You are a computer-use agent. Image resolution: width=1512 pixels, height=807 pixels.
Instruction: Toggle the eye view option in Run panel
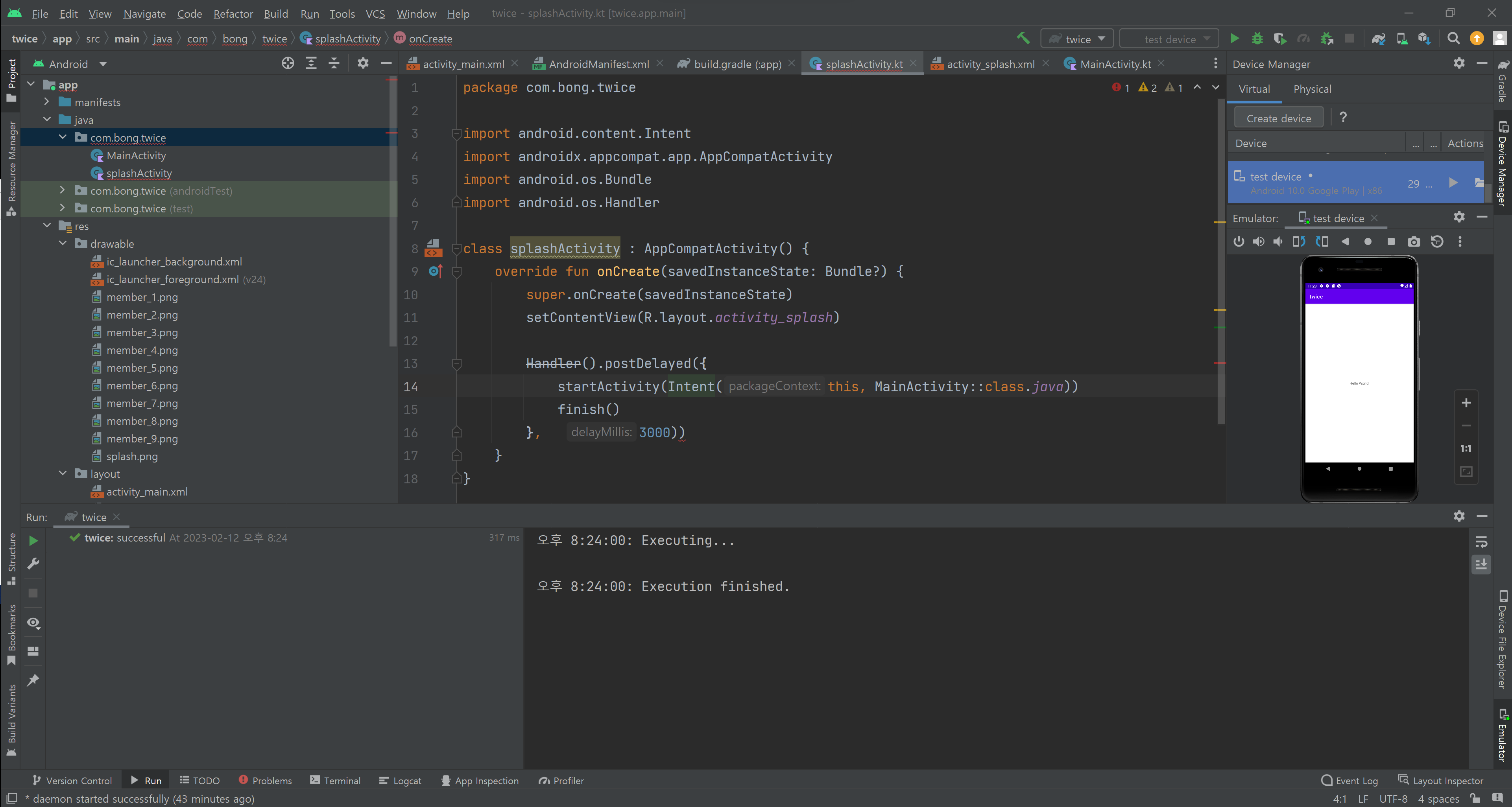tap(33, 623)
